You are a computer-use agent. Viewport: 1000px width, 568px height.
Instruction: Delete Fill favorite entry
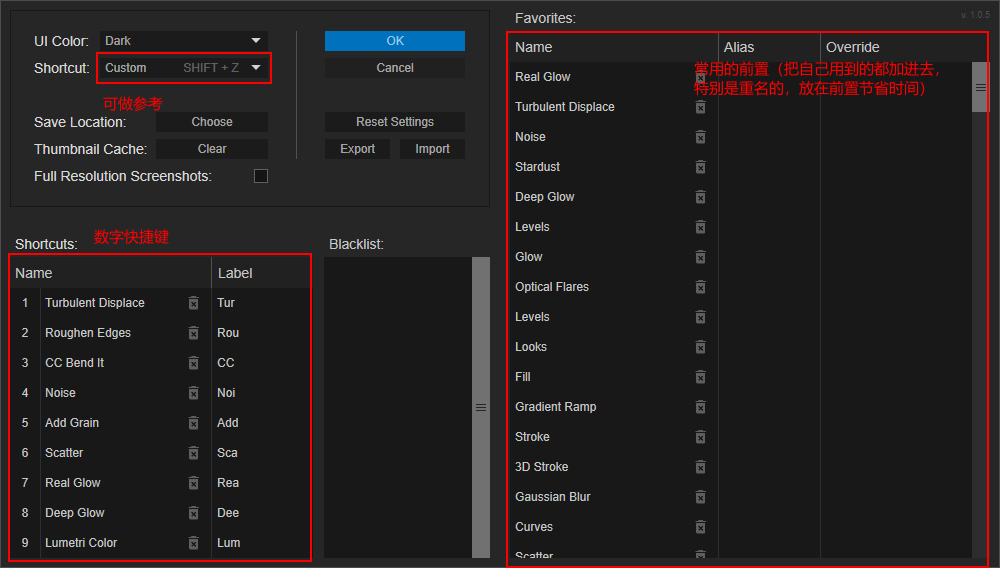(700, 377)
